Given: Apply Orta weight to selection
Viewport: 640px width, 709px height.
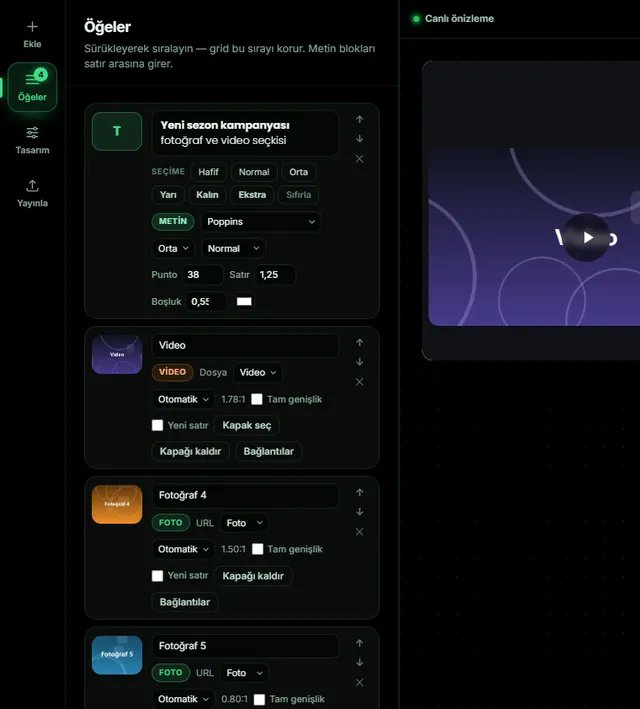Looking at the screenshot, I should [299, 172].
